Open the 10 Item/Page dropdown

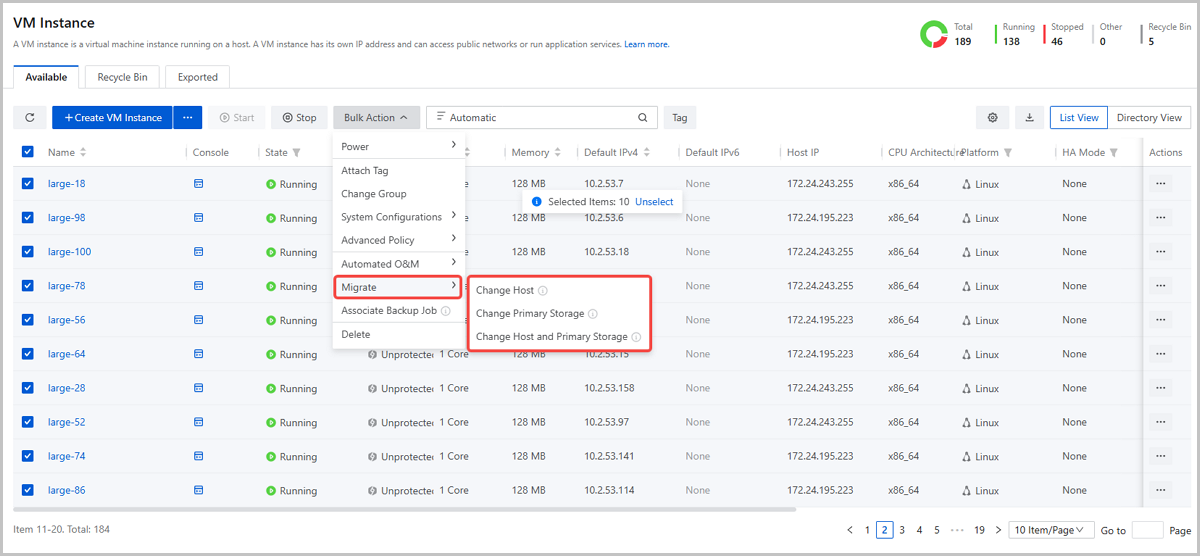point(1049,530)
